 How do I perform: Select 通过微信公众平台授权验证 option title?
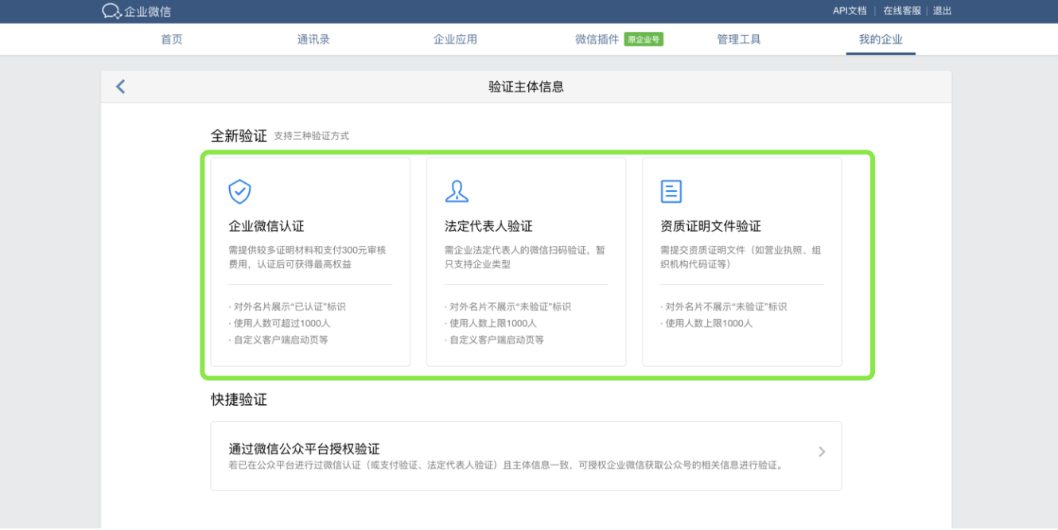304,449
